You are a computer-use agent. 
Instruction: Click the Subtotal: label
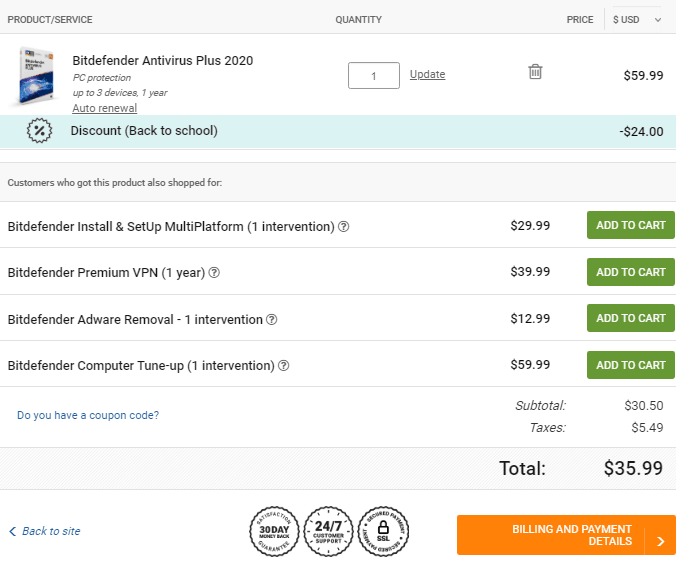click(540, 406)
